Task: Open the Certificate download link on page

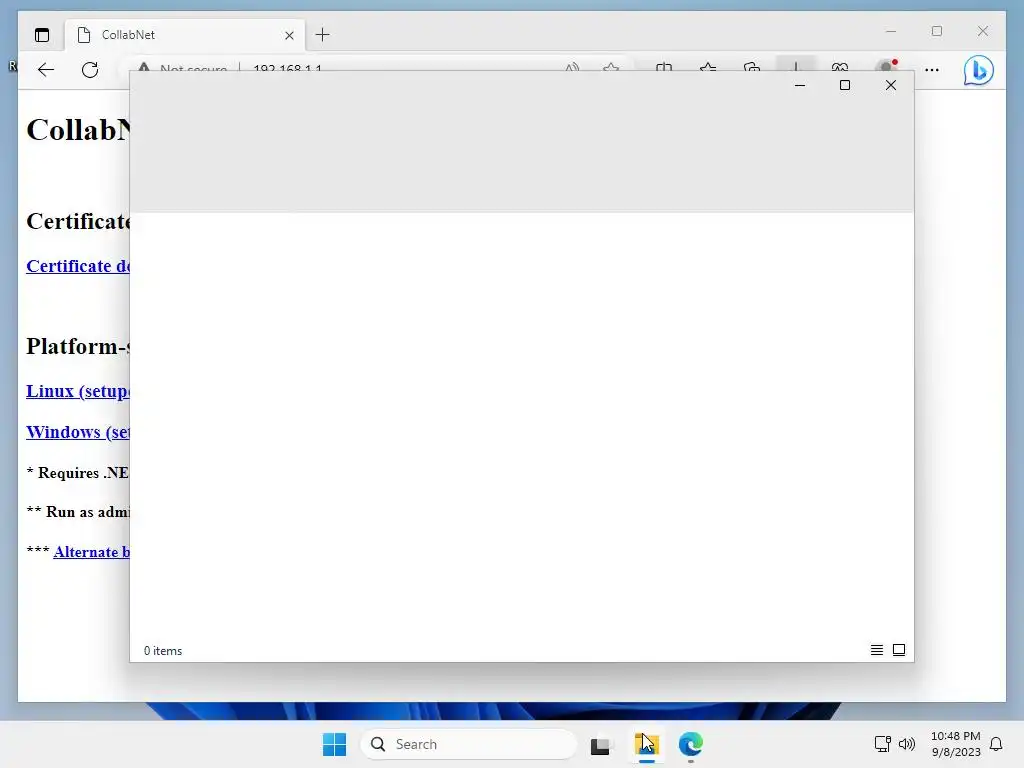Action: pyautogui.click(x=78, y=266)
